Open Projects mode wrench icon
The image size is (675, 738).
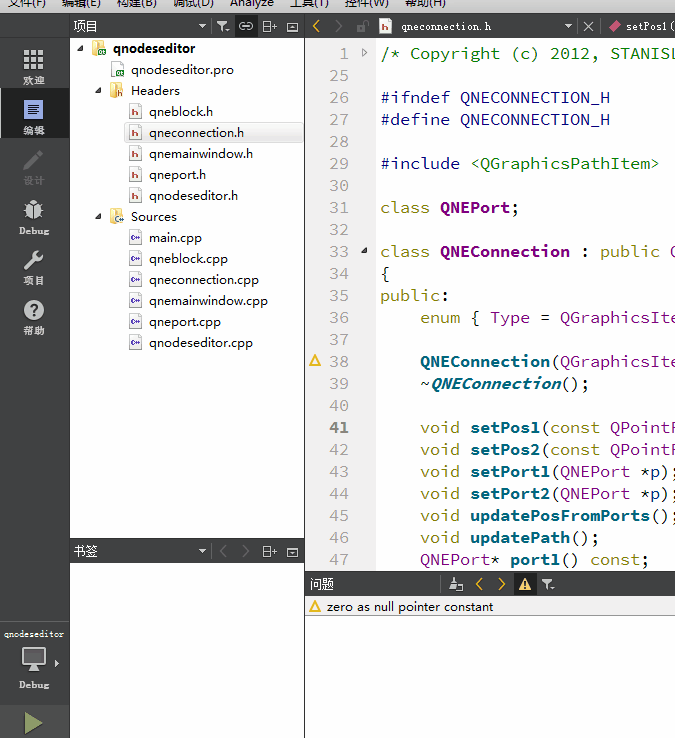point(34,267)
